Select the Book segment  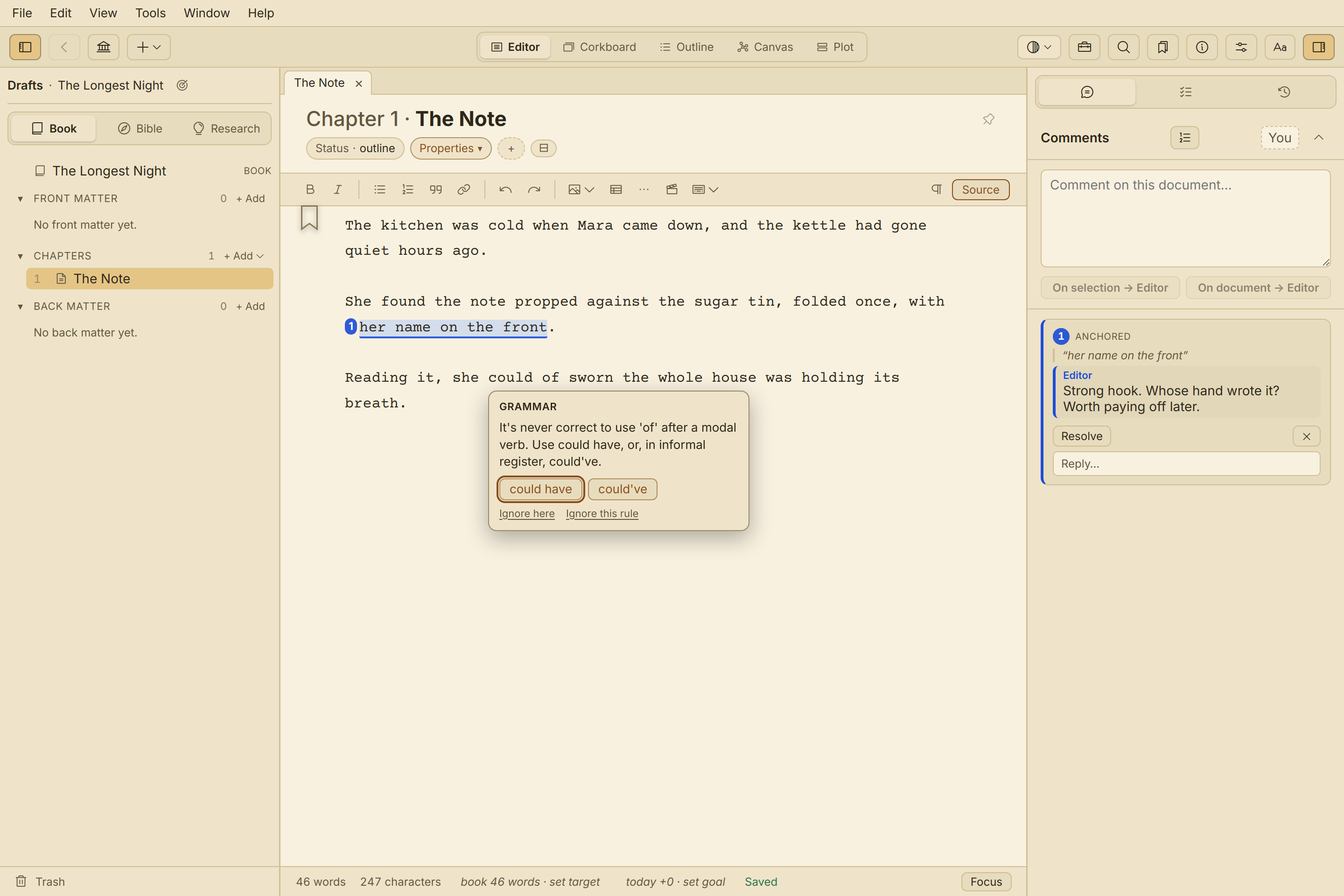54,129
